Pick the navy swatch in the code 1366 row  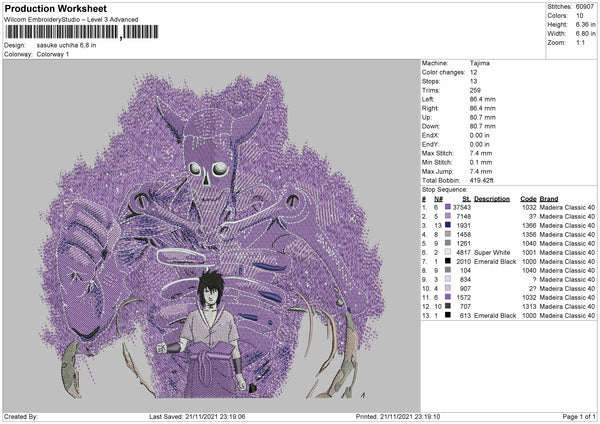coord(448,225)
